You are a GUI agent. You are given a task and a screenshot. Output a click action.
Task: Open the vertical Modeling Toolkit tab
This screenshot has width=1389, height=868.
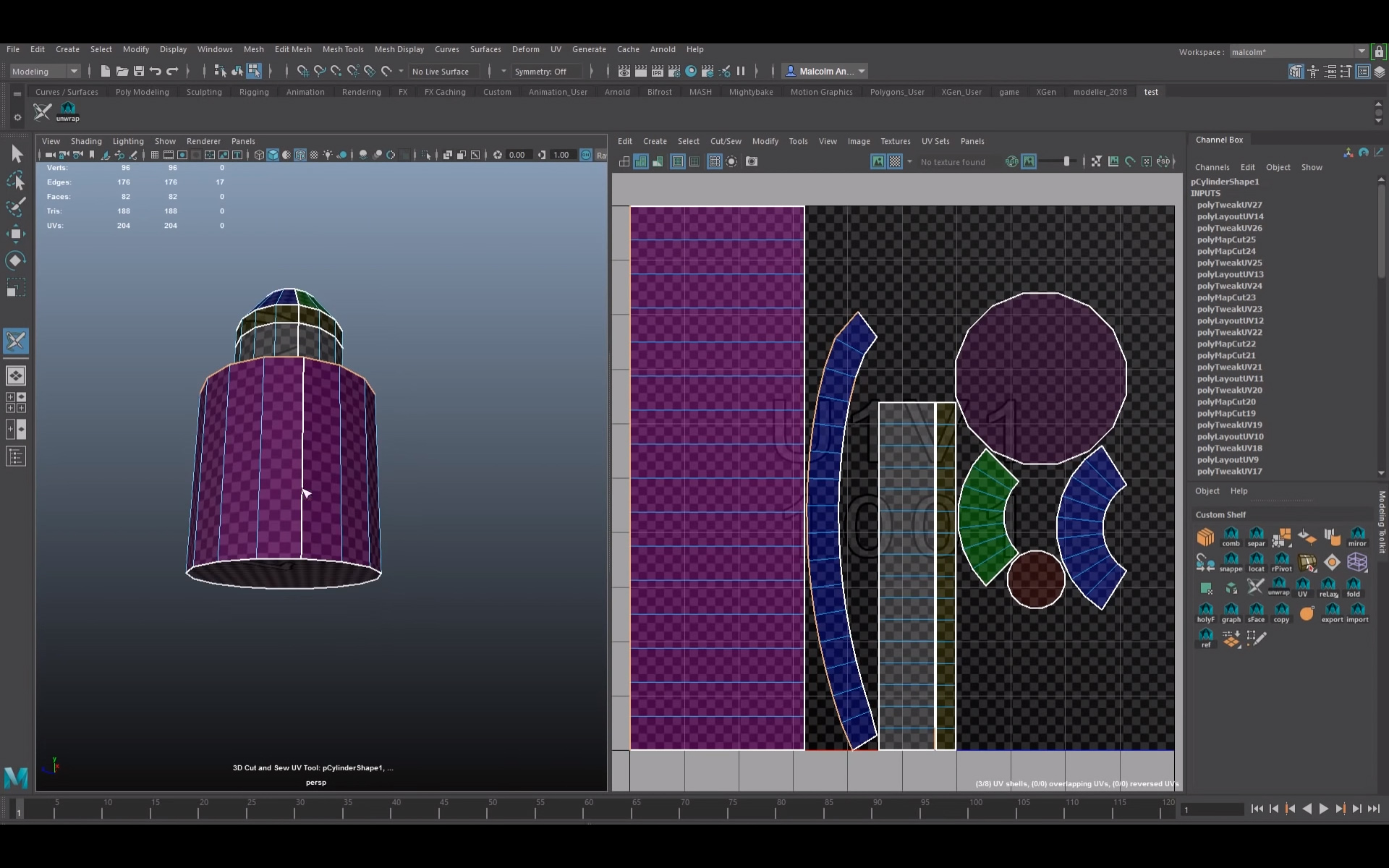1382,522
